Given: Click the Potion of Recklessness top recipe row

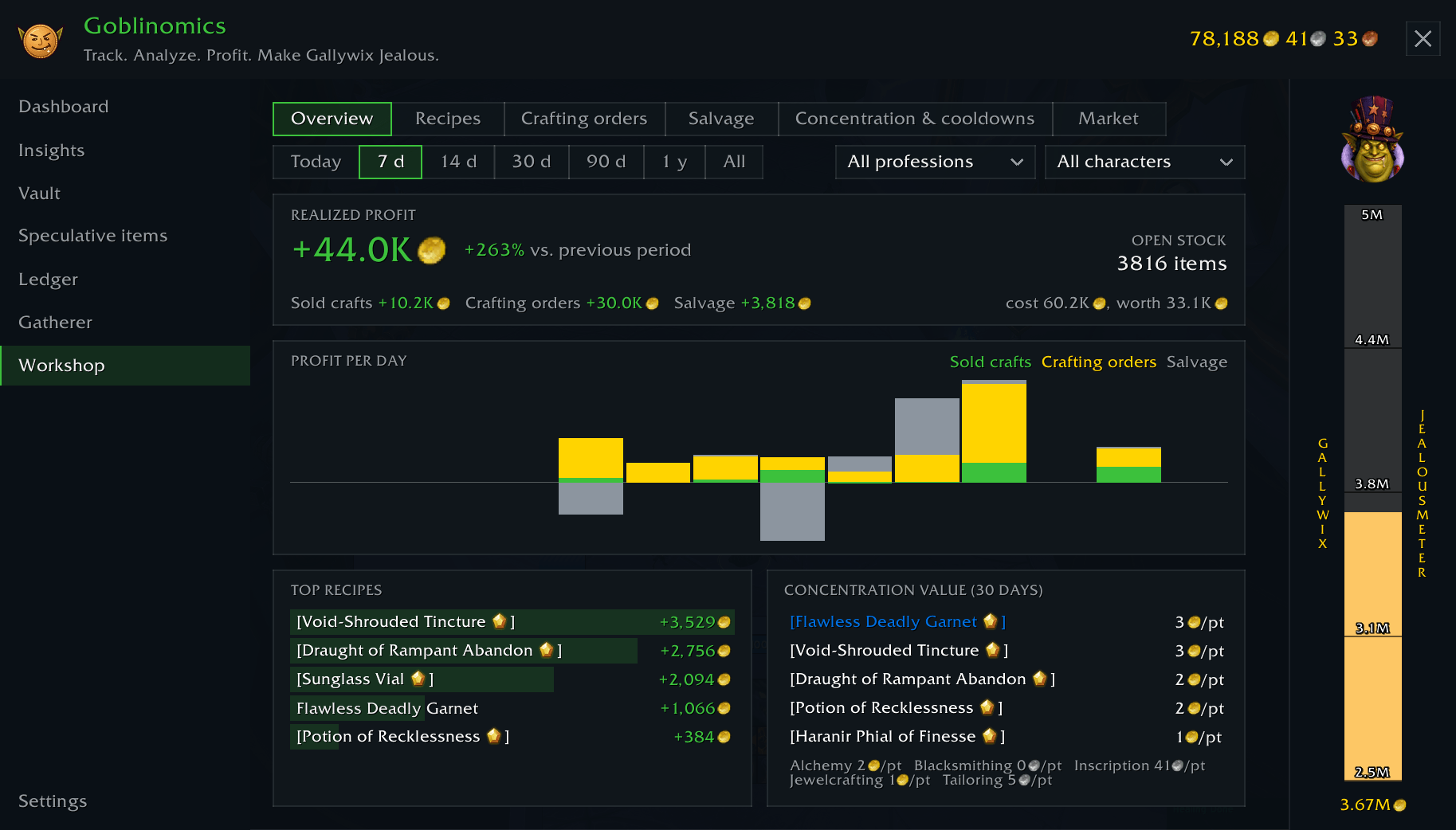Looking at the screenshot, I should click(512, 736).
